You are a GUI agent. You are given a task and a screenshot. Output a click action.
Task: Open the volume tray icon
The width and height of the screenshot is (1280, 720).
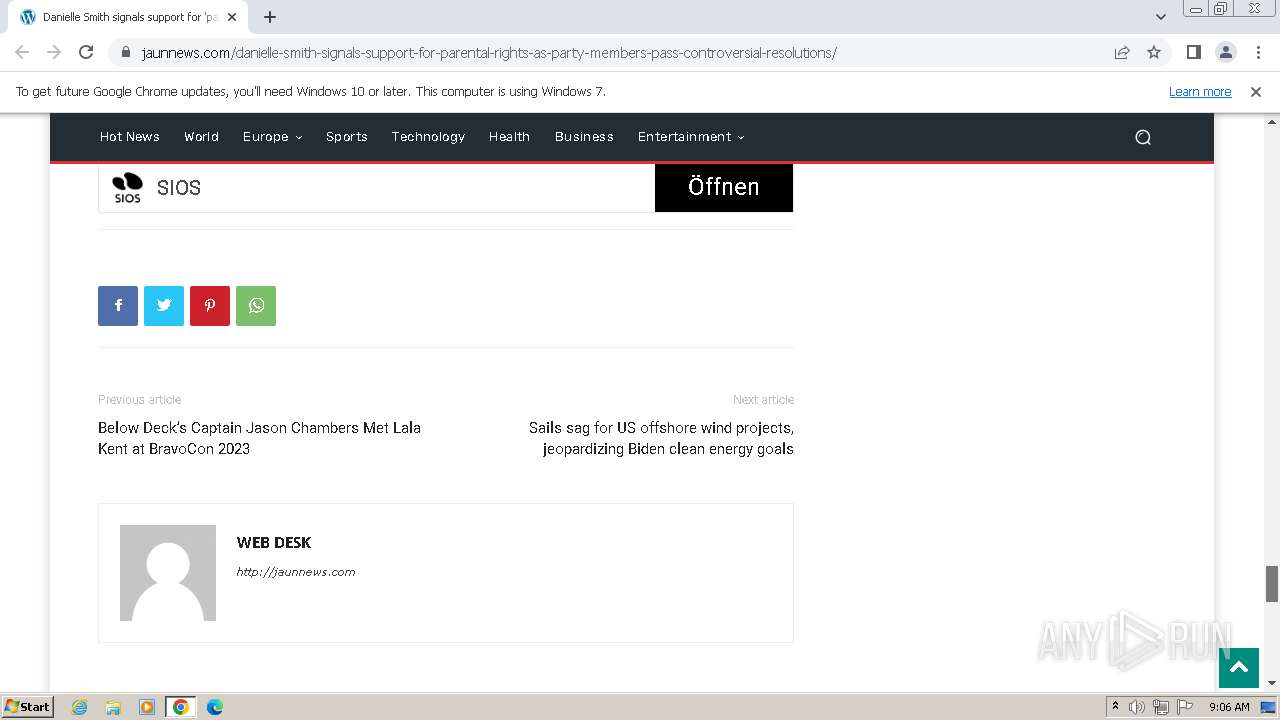[1137, 707]
